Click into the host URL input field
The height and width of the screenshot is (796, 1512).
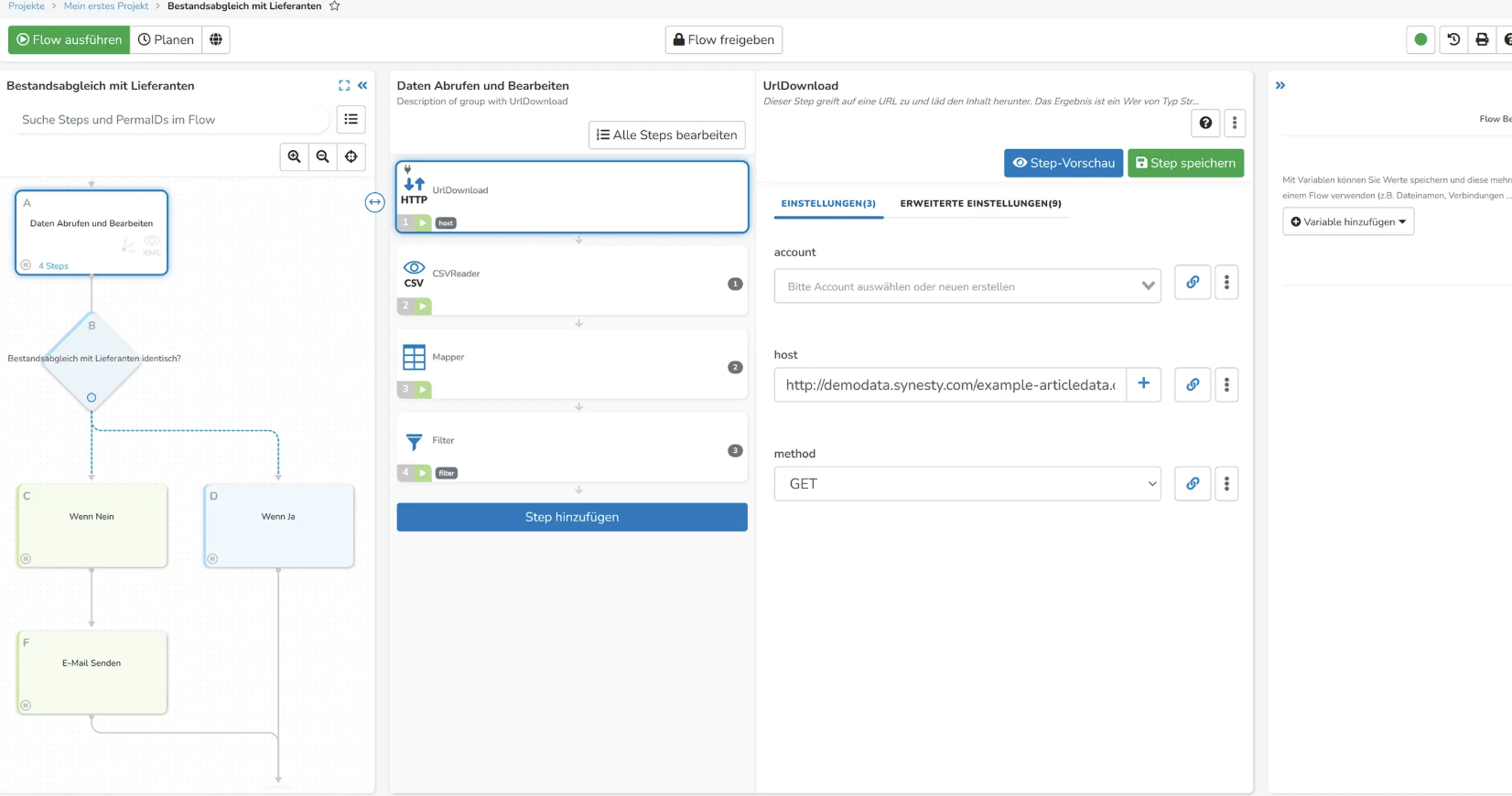tap(950, 384)
